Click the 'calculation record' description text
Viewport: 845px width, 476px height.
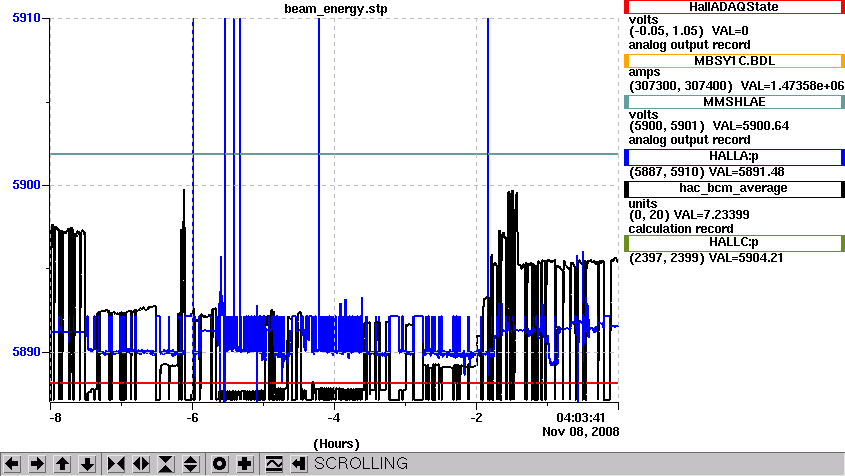(681, 229)
